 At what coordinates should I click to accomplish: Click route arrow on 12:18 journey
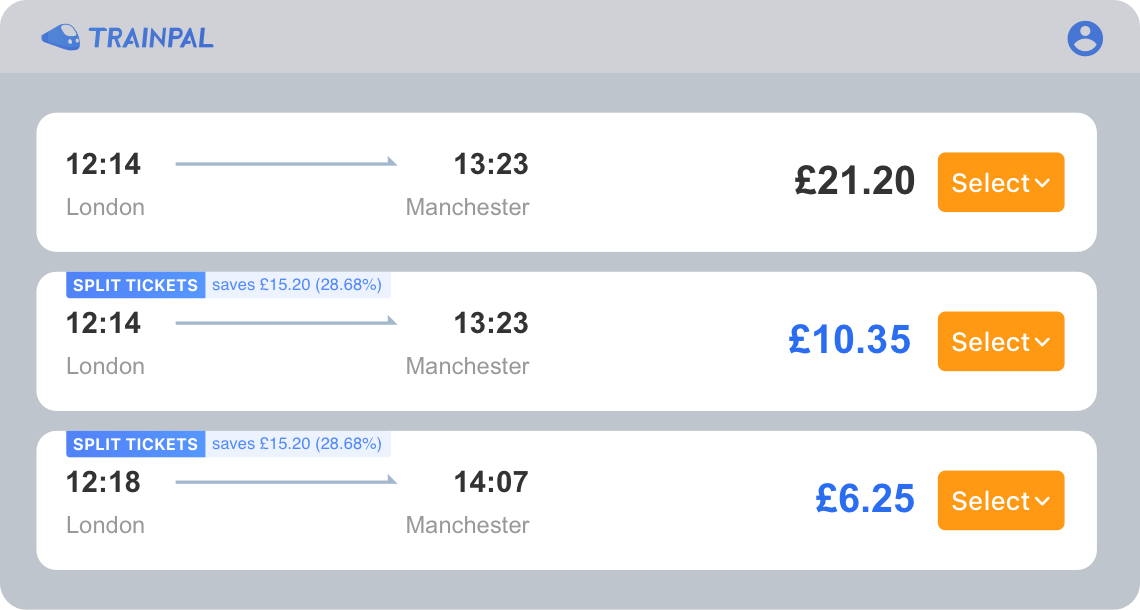click(286, 482)
